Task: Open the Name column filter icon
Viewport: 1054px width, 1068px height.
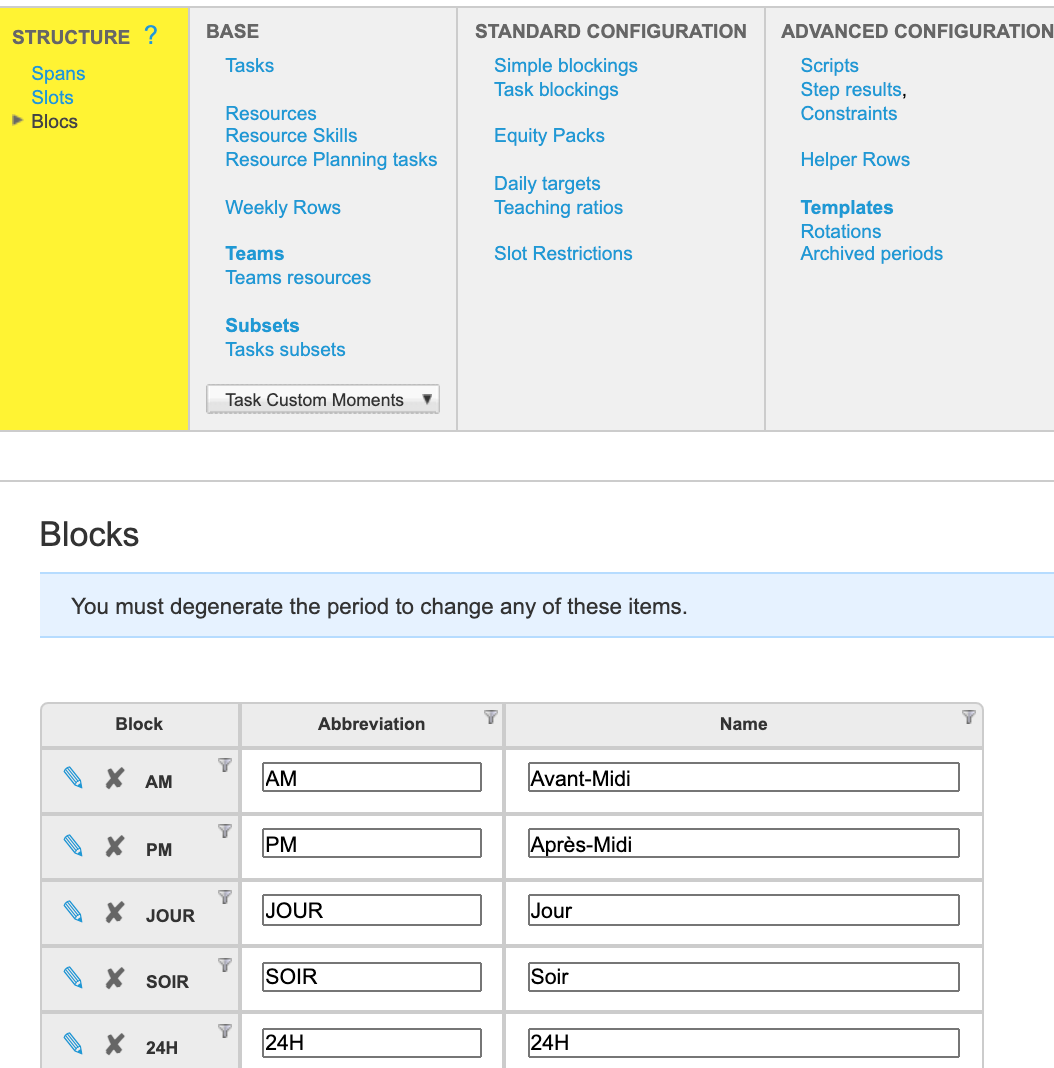Action: [x=969, y=717]
